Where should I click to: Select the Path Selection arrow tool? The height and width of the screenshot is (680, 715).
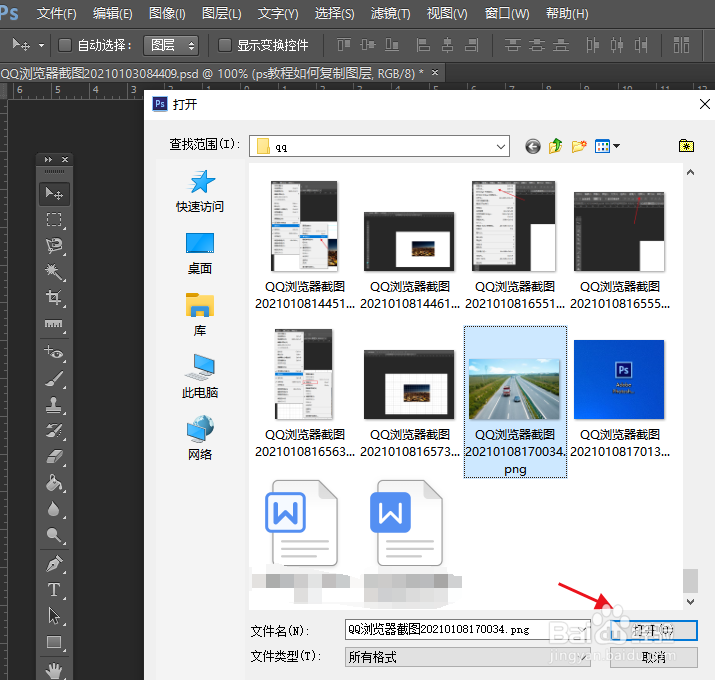click(x=54, y=616)
